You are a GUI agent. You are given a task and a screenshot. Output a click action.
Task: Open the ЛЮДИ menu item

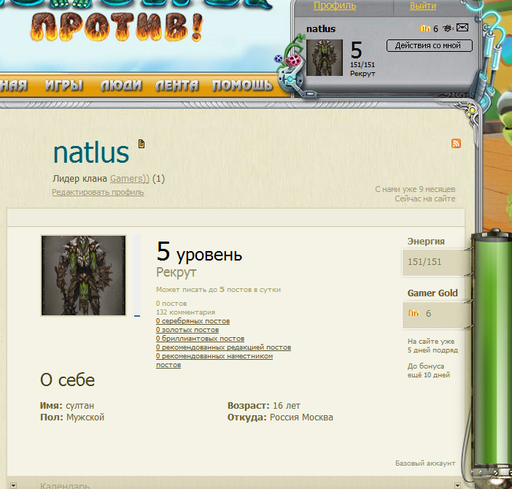point(121,86)
